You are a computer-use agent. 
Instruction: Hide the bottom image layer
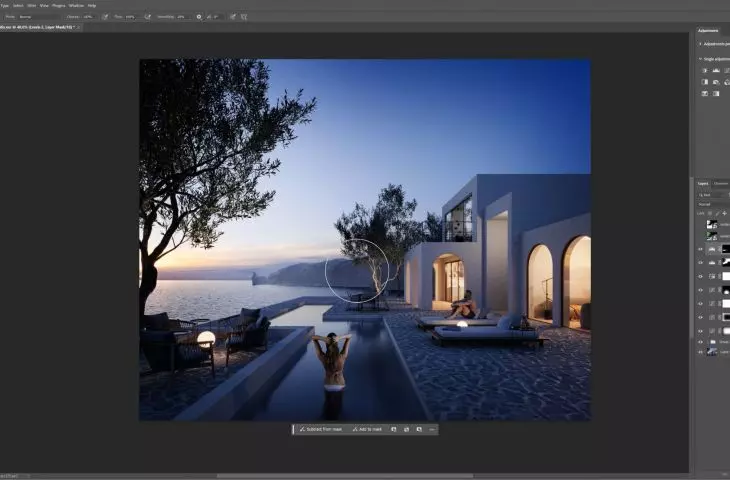tap(700, 352)
